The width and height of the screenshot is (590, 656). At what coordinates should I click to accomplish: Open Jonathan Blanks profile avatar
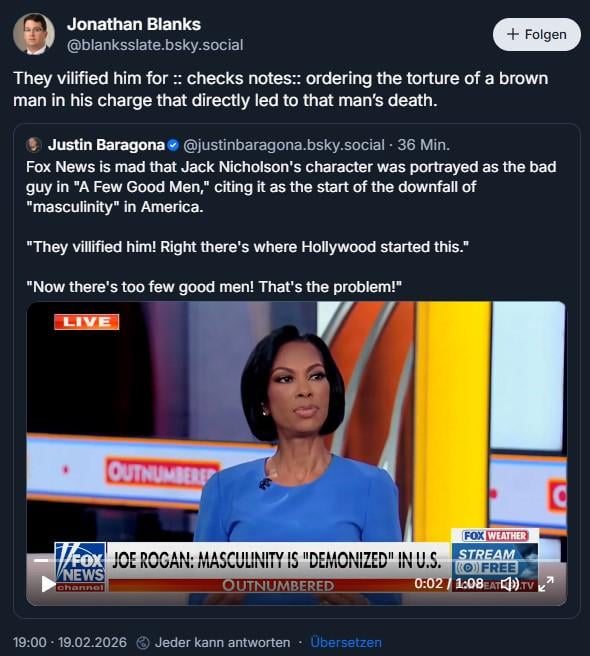point(33,34)
